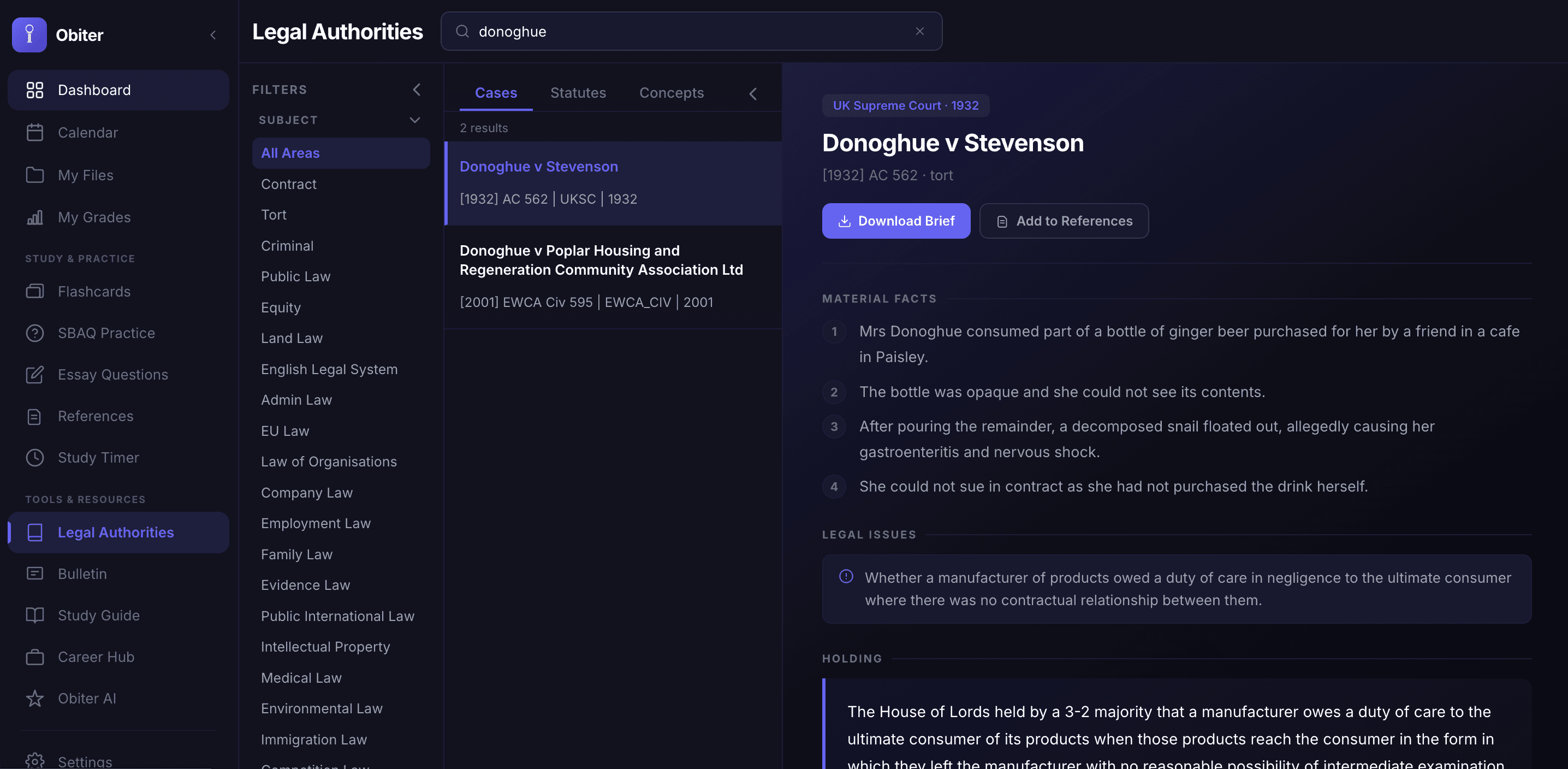This screenshot has height=769, width=1568.
Task: Open the Career Hub briefcase icon
Action: coord(35,657)
